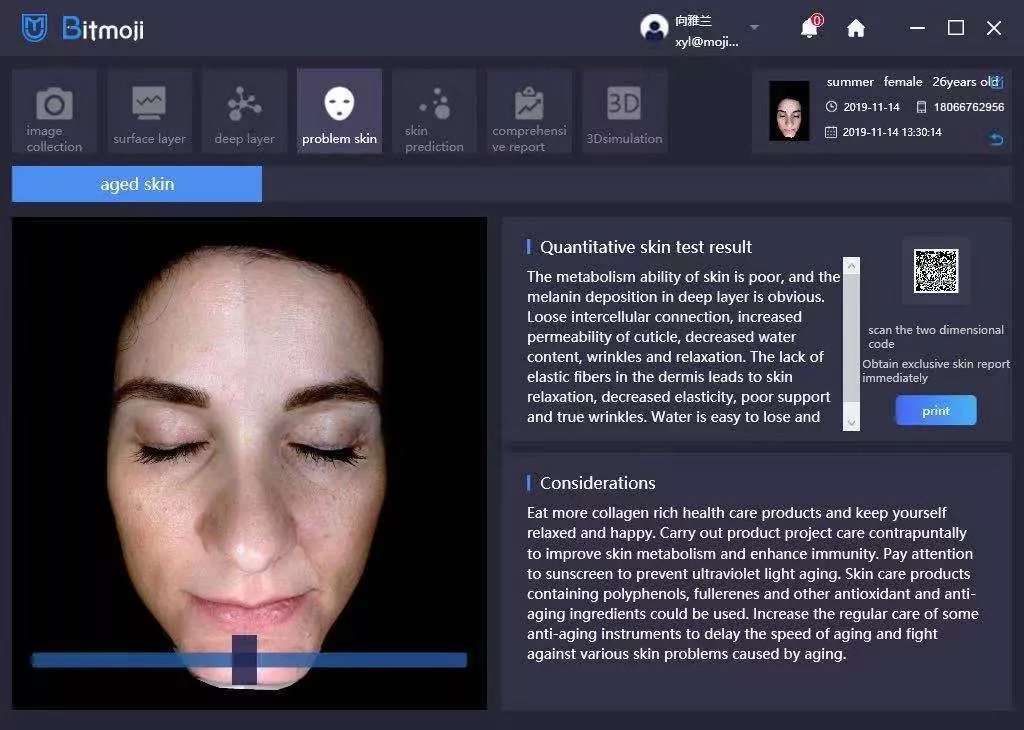Open the skin prediction module

(434, 110)
